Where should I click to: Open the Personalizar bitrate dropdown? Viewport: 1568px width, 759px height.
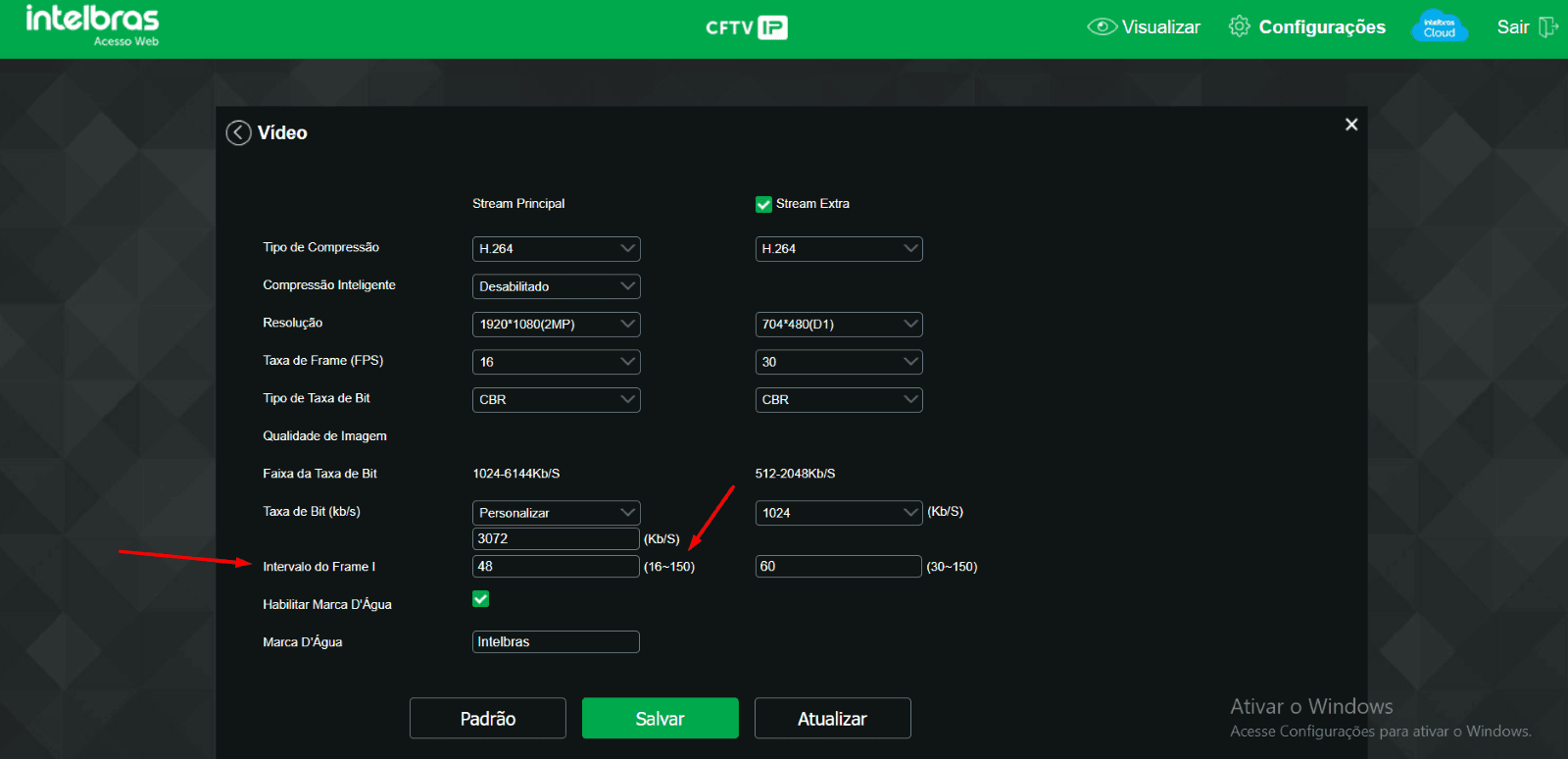point(556,513)
